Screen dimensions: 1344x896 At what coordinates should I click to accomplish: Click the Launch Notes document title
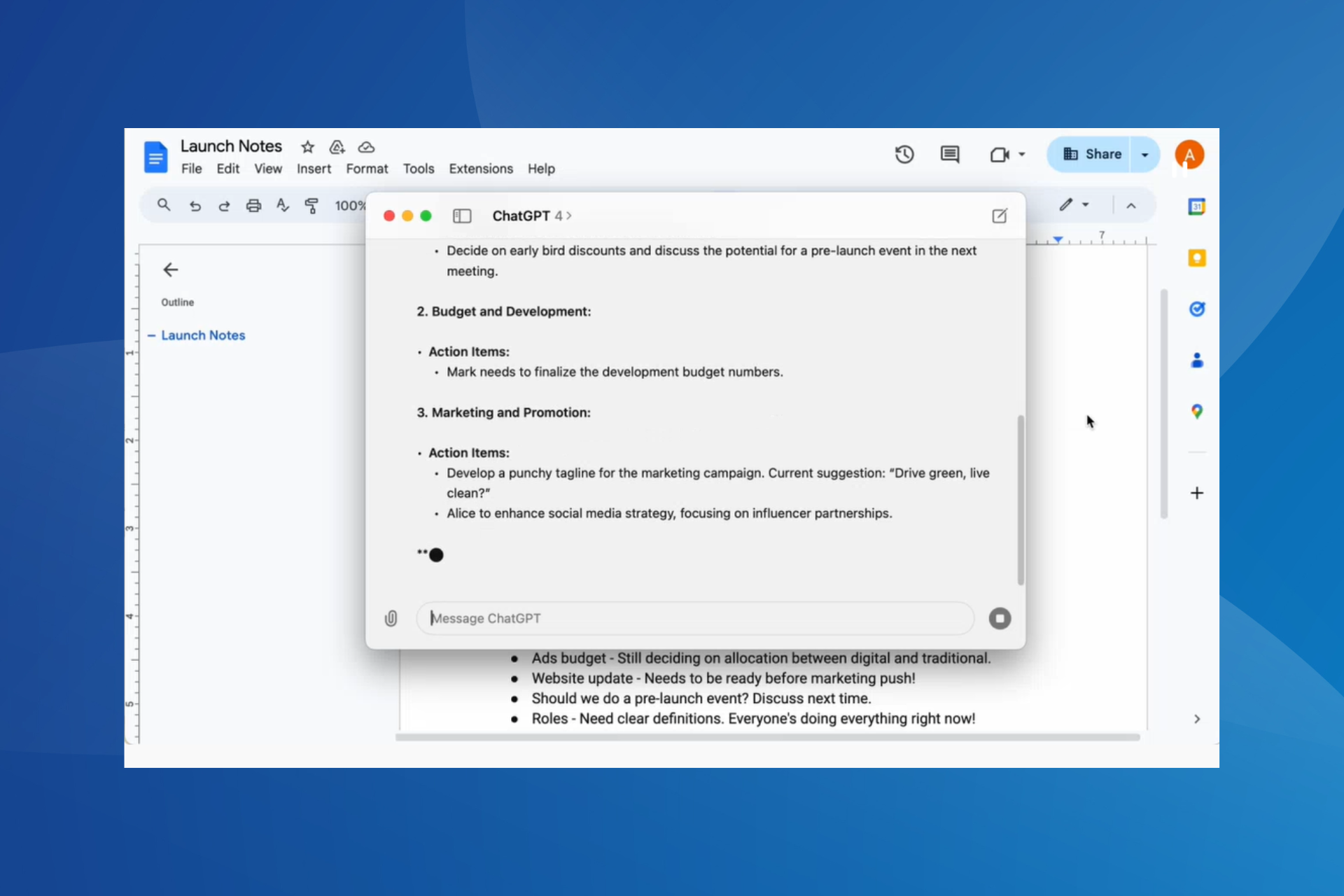pos(231,146)
